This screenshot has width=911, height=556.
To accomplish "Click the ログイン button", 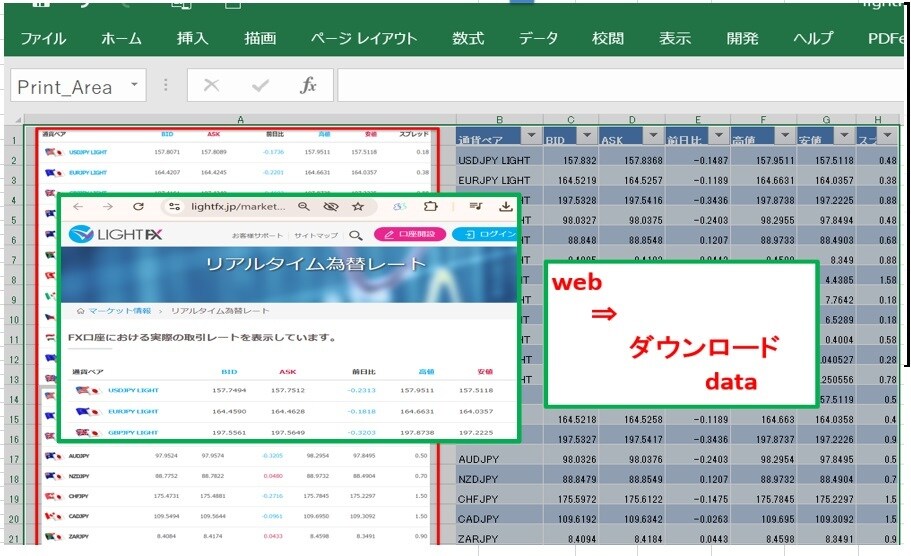I will [485, 234].
